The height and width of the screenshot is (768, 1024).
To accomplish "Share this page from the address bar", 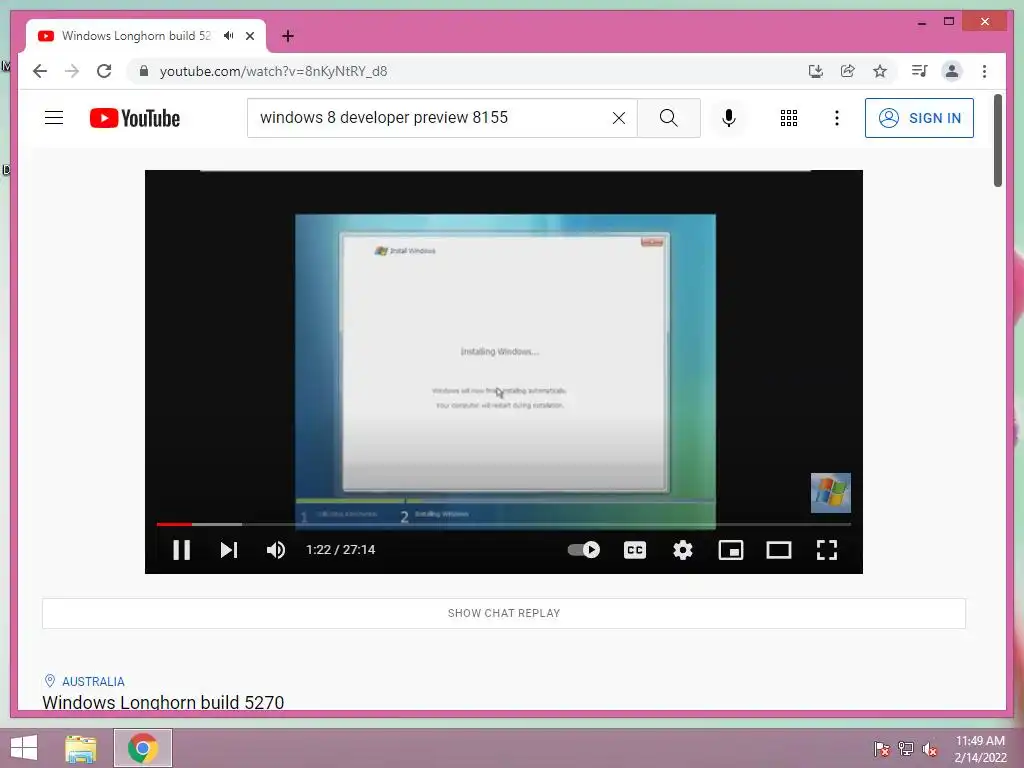I will coord(848,71).
